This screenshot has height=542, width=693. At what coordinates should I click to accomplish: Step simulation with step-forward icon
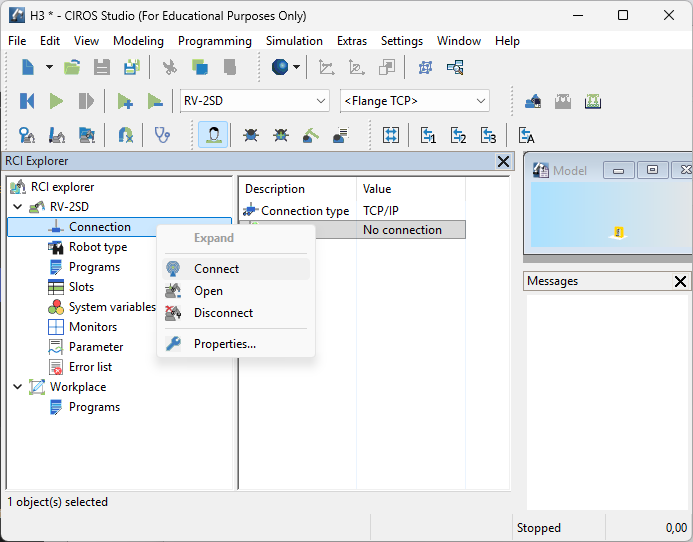click(x=86, y=101)
